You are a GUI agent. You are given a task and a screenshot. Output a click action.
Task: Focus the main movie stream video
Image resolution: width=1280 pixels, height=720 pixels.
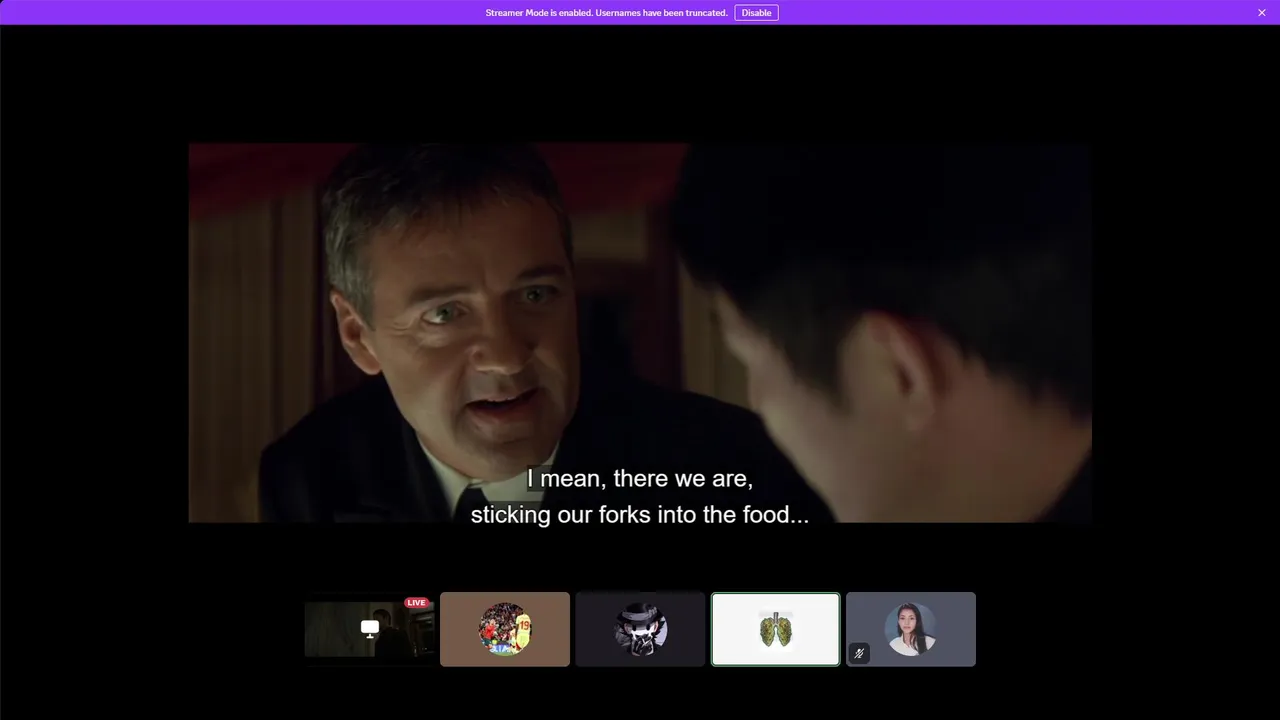pyautogui.click(x=640, y=333)
